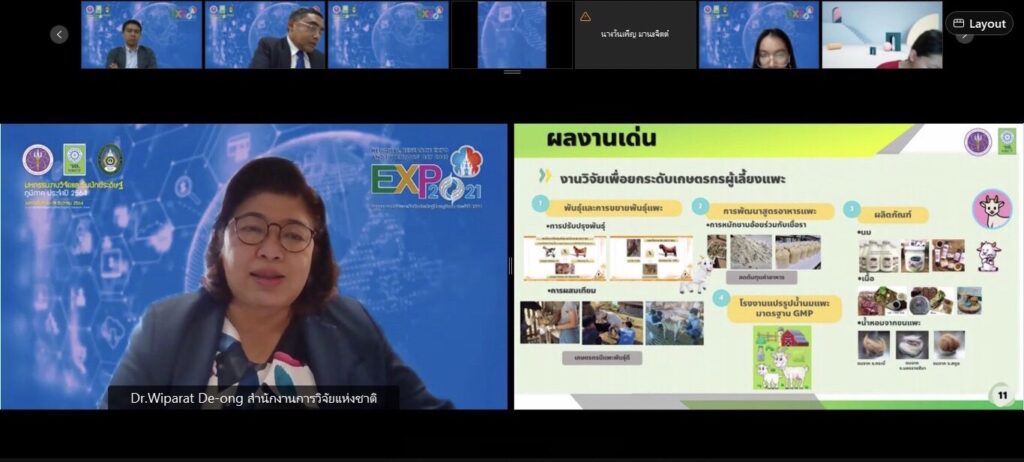Open the Layout options button

pos(978,24)
